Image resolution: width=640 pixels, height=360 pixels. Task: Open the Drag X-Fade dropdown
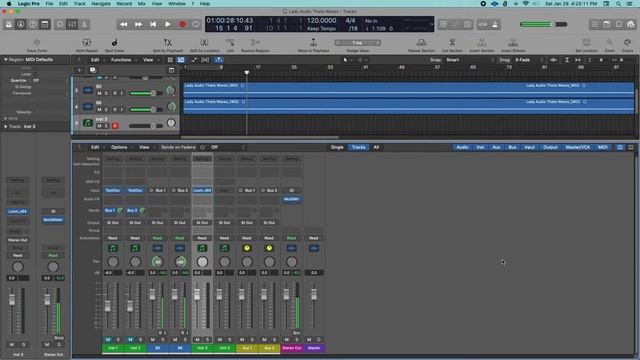(x=529, y=60)
